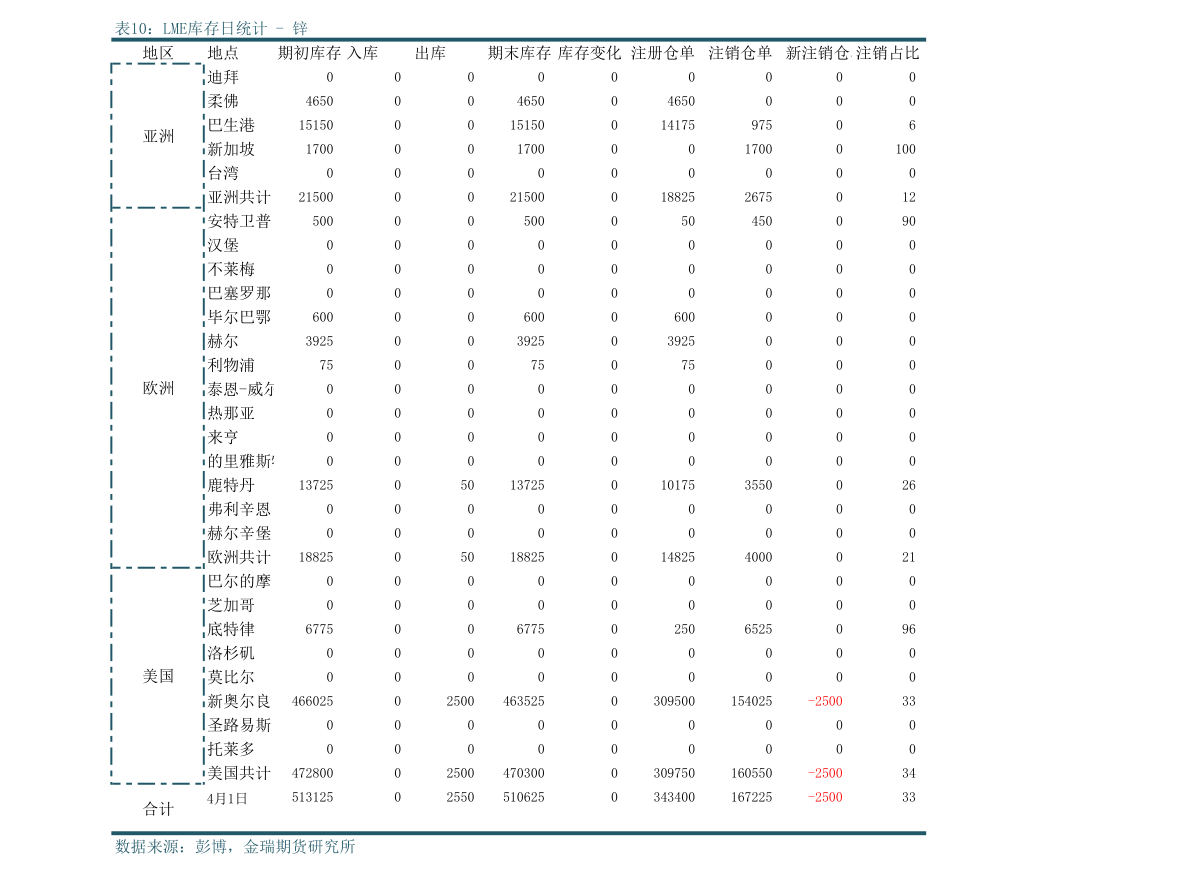Viewport: 1191px width, 875px height.
Task: Click inside the tall middle dashed box
Action: [157, 387]
